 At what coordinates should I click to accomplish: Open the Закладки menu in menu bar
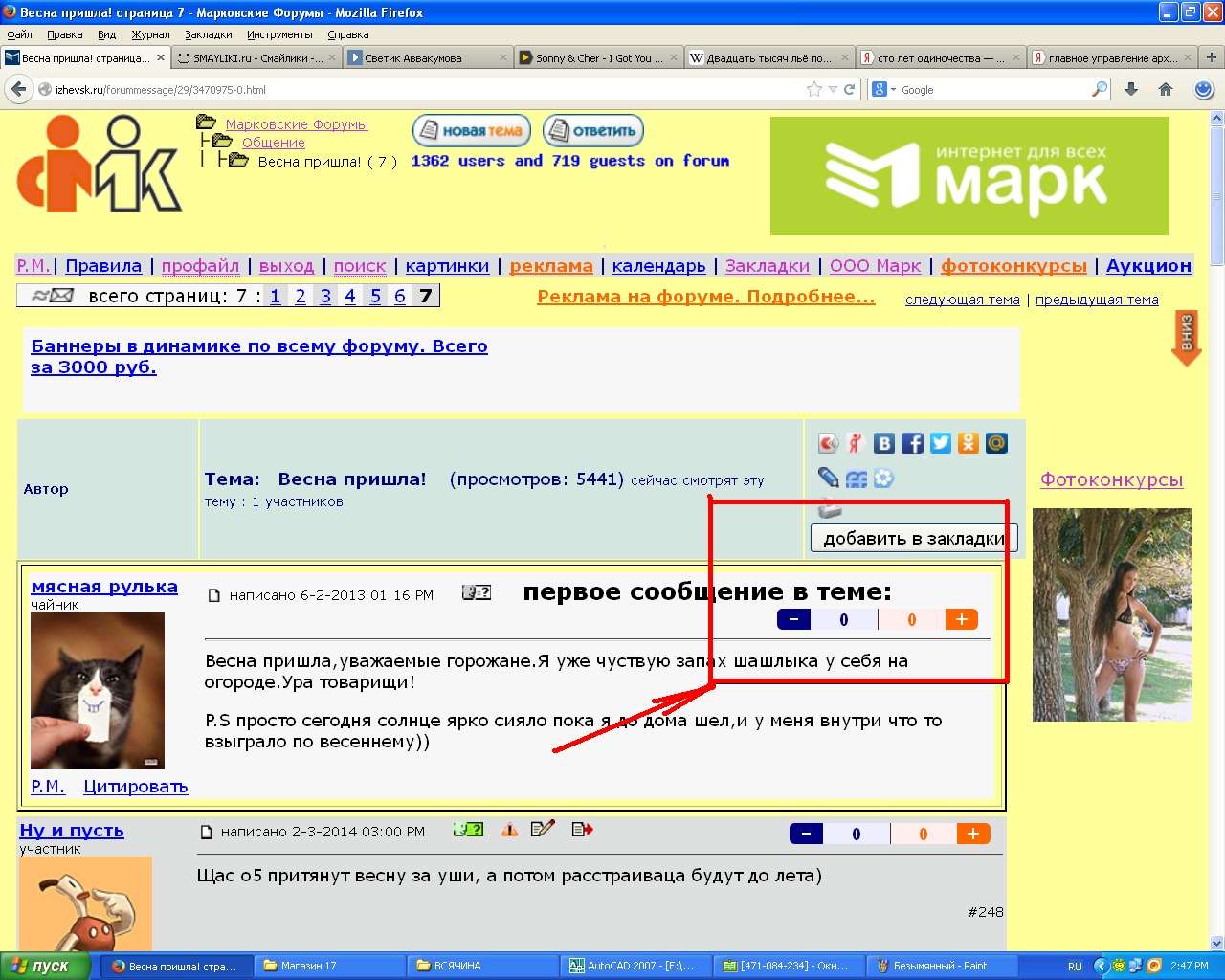209,34
